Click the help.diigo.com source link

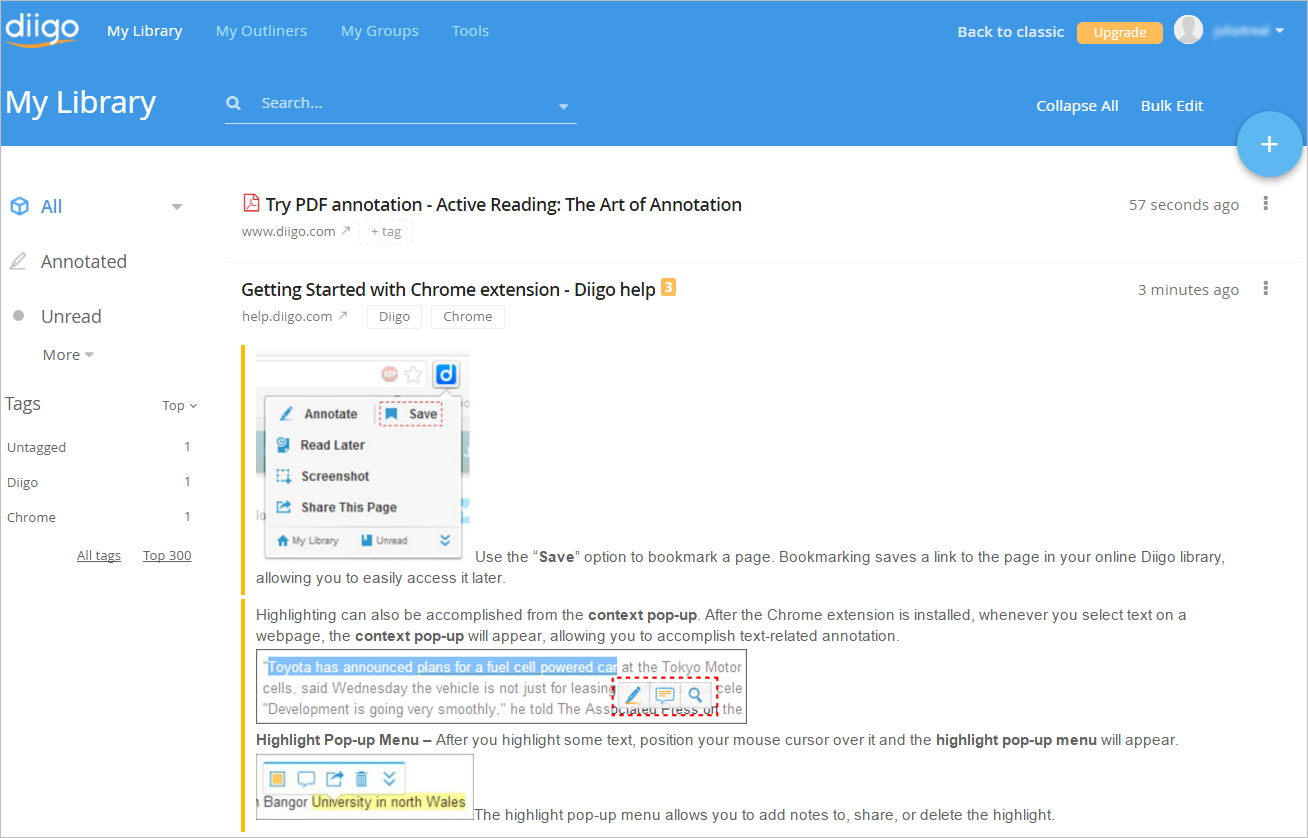tap(287, 316)
